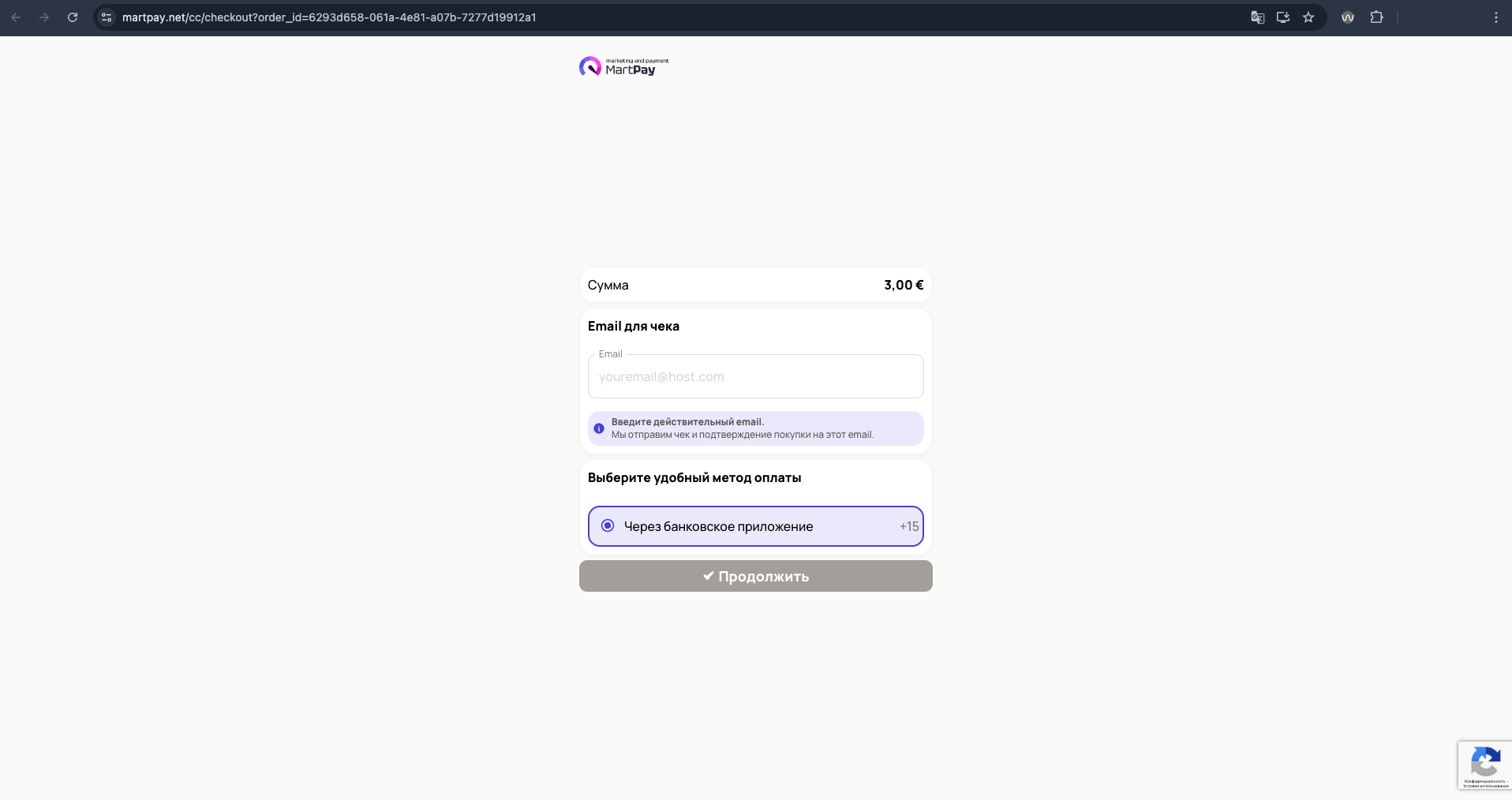Image resolution: width=1512 pixels, height=800 pixels.
Task: Click the reCAPTCHA badge logo
Action: [1485, 762]
